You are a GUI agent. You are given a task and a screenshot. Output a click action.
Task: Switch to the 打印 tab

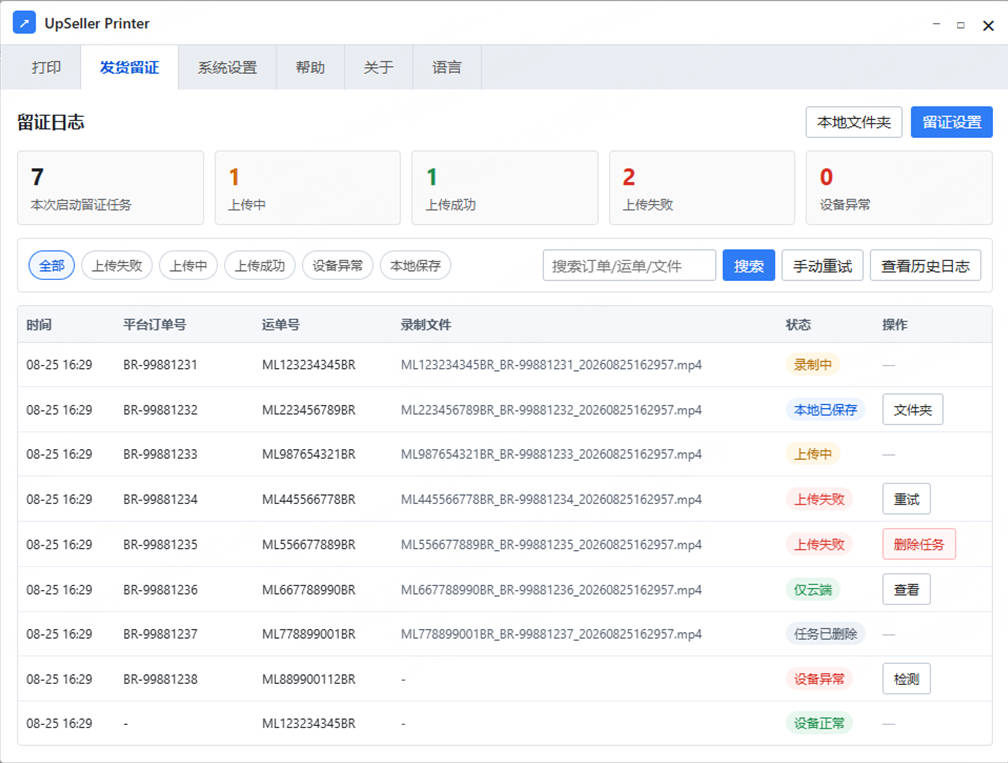click(x=46, y=67)
